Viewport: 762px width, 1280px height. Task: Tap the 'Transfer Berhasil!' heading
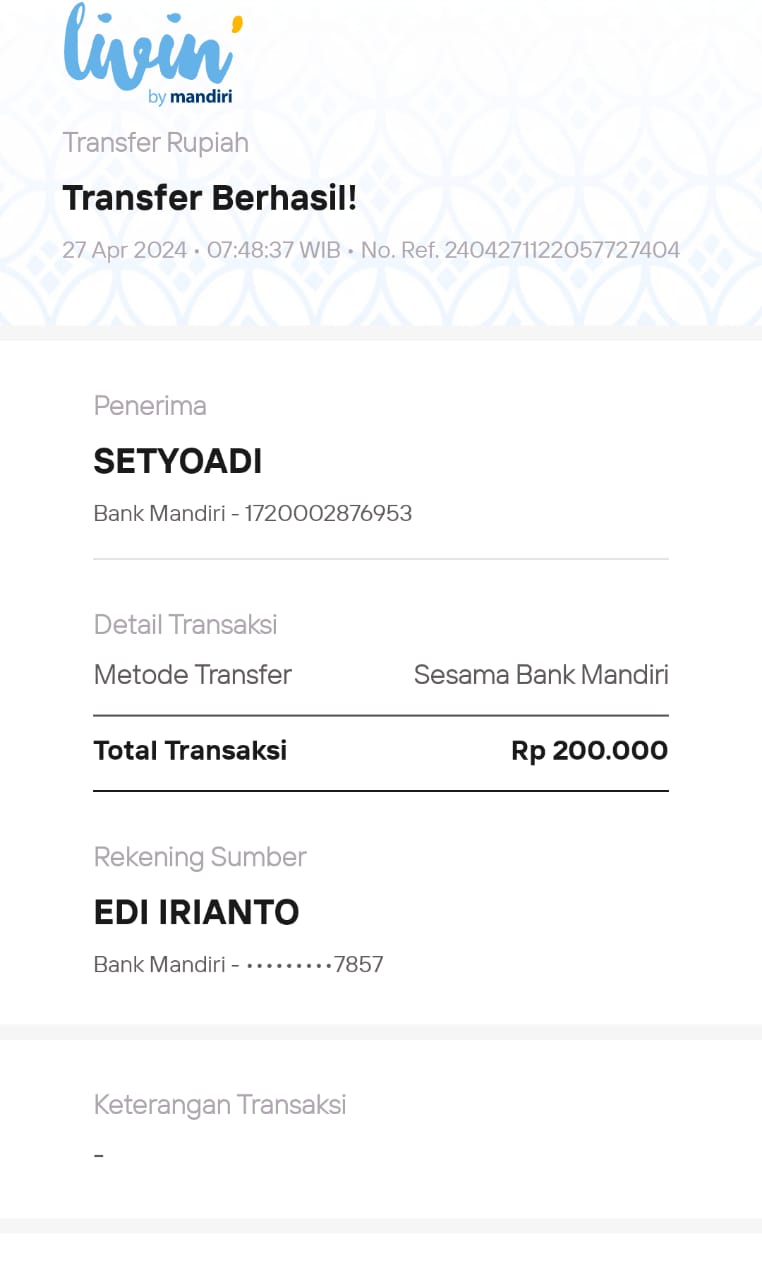pyautogui.click(x=209, y=198)
